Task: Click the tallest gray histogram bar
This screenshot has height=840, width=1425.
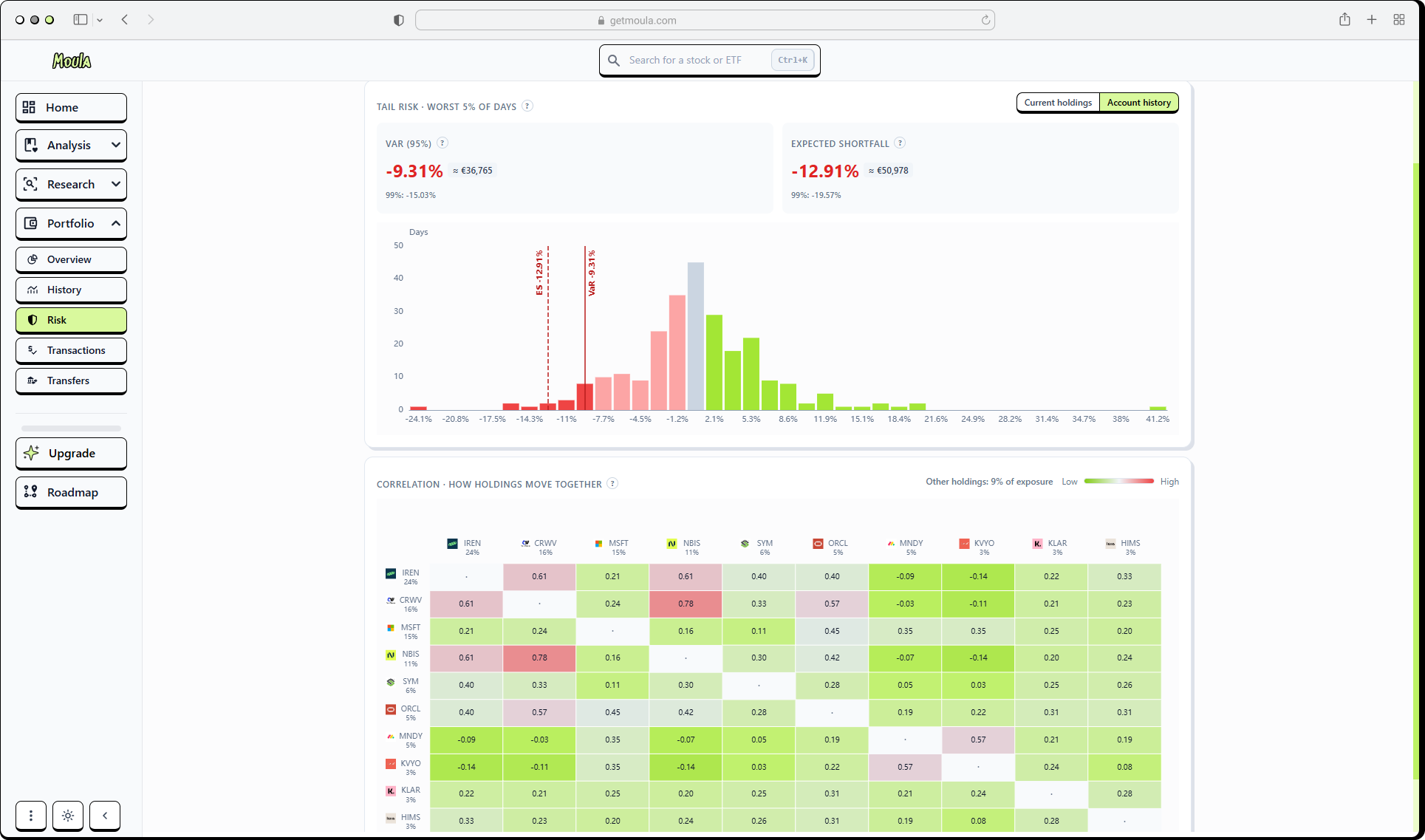Action: [x=695, y=336]
